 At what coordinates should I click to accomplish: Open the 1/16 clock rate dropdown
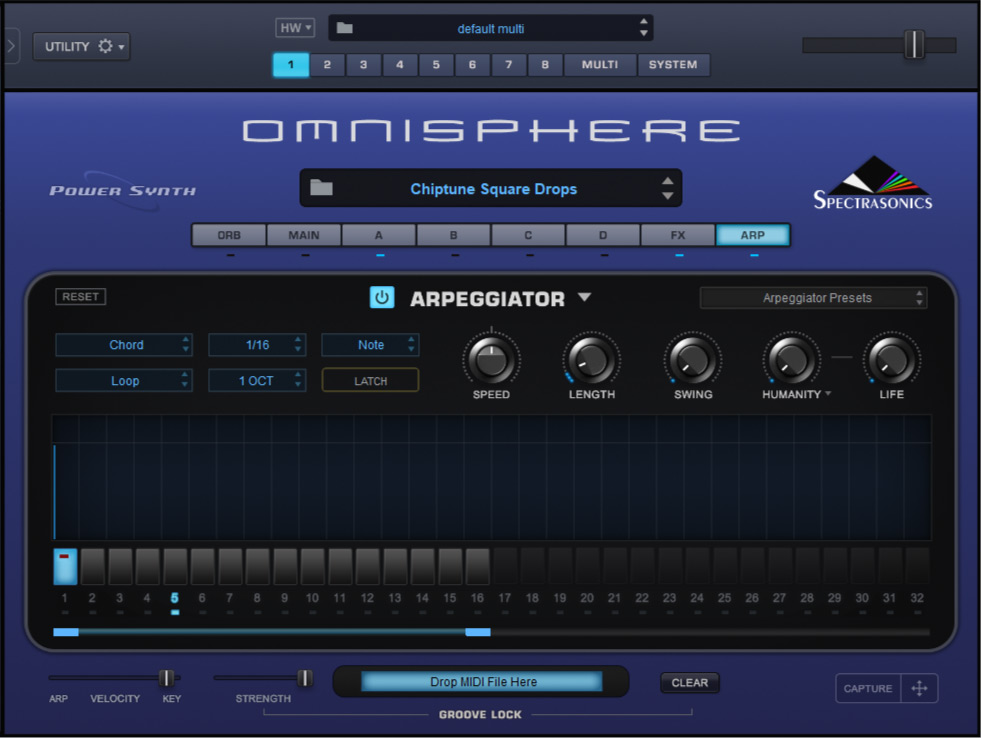[257, 345]
